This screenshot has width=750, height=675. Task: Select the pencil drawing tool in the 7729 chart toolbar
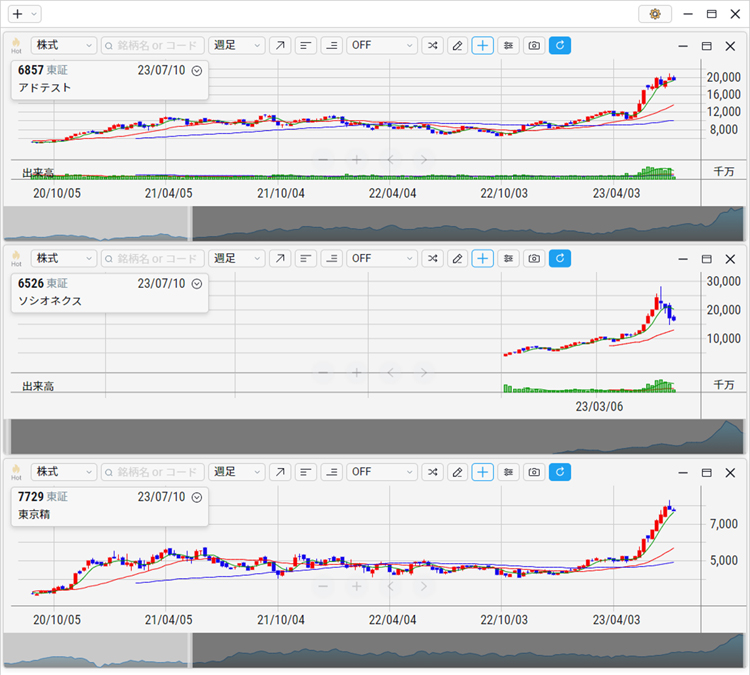point(457,472)
